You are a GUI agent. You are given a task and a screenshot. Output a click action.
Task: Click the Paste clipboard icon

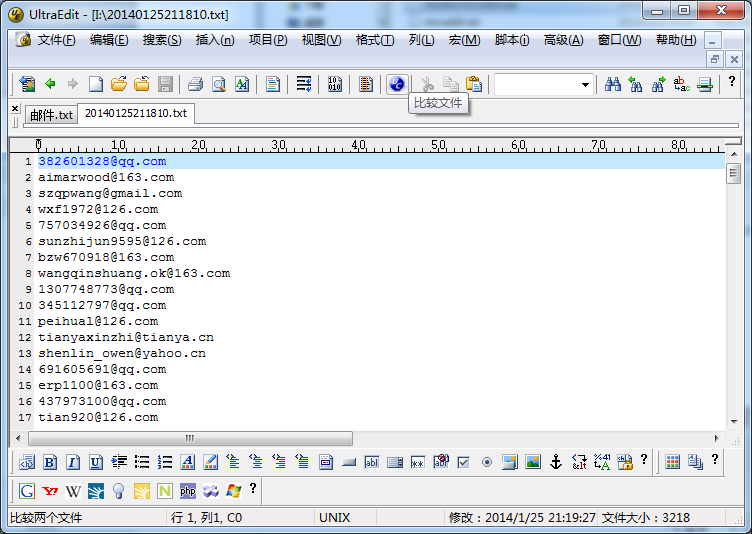click(x=473, y=84)
